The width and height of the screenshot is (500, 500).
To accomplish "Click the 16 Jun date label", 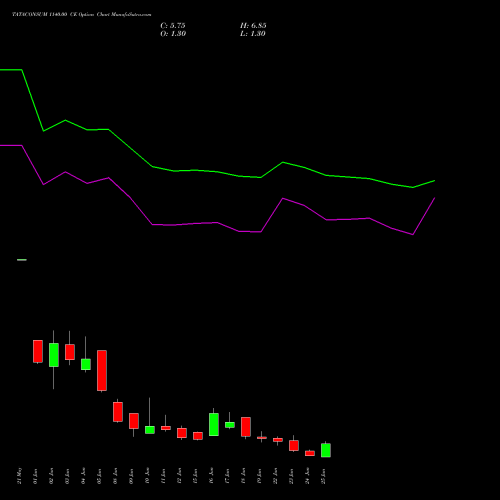I will [211, 476].
